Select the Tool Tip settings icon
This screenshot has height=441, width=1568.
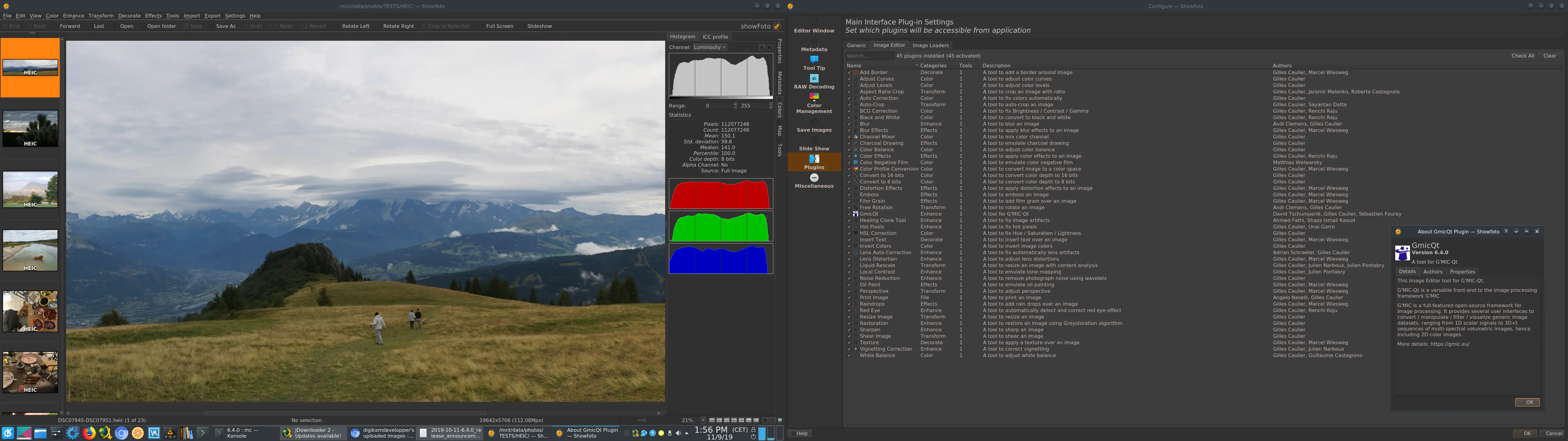coord(814,59)
